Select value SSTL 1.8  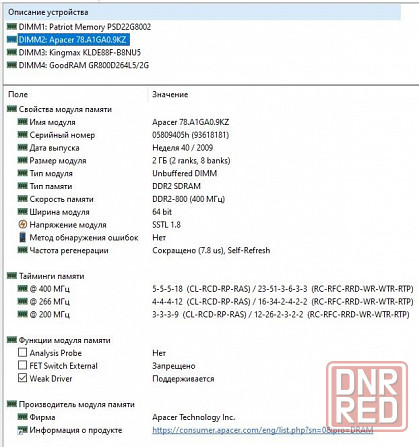tap(166, 225)
